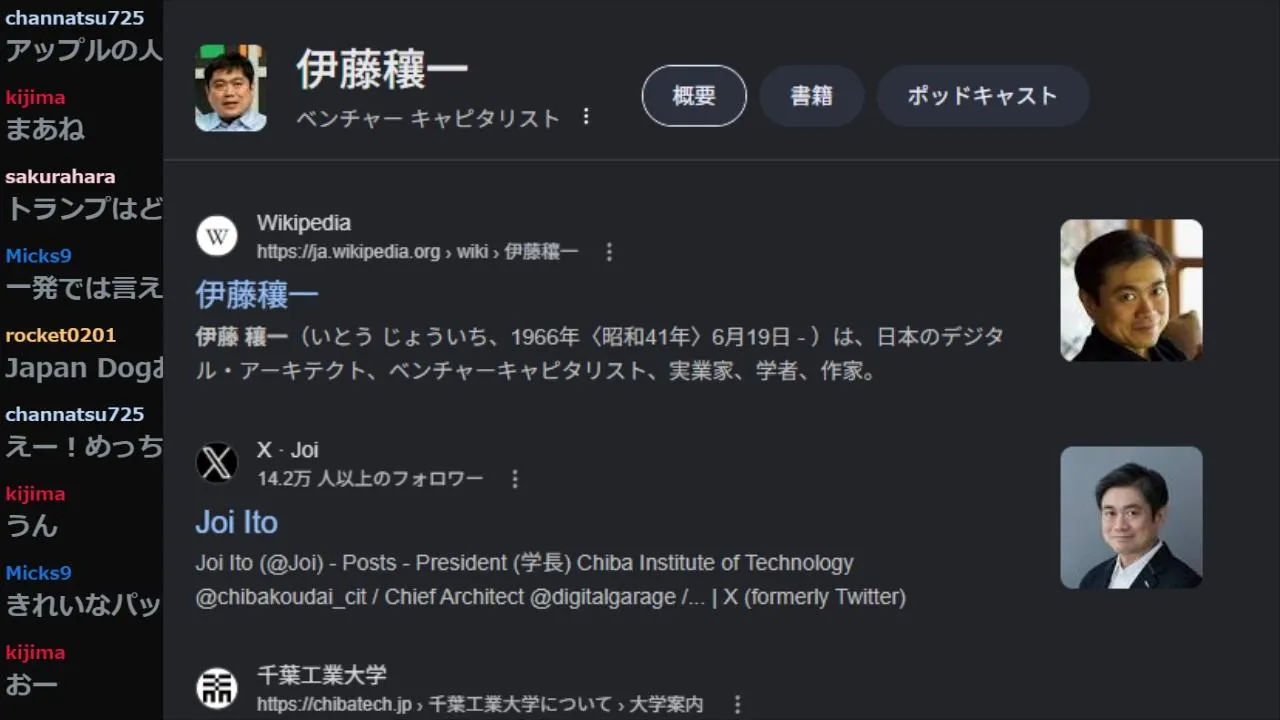Click the Wikipedia favicon icon

tap(217, 237)
